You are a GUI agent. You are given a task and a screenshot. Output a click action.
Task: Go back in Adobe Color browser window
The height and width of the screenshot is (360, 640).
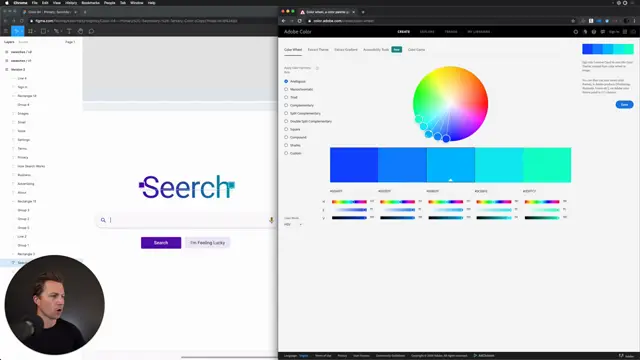click(x=284, y=21)
